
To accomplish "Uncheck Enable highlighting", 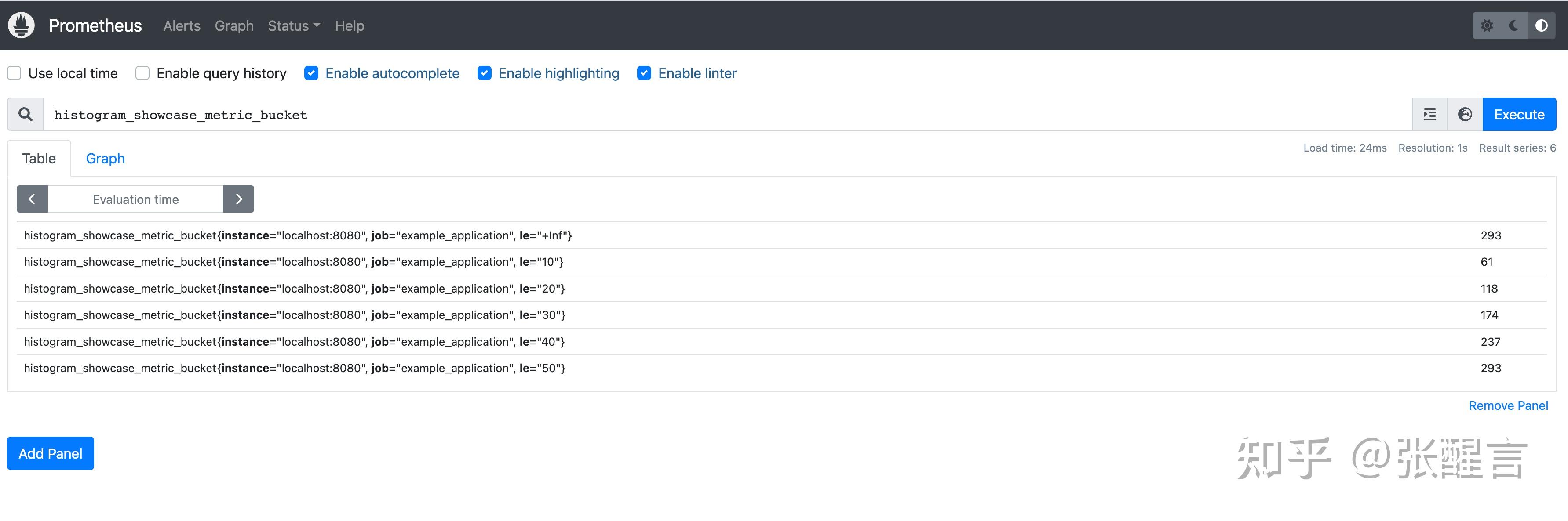I will [x=485, y=73].
